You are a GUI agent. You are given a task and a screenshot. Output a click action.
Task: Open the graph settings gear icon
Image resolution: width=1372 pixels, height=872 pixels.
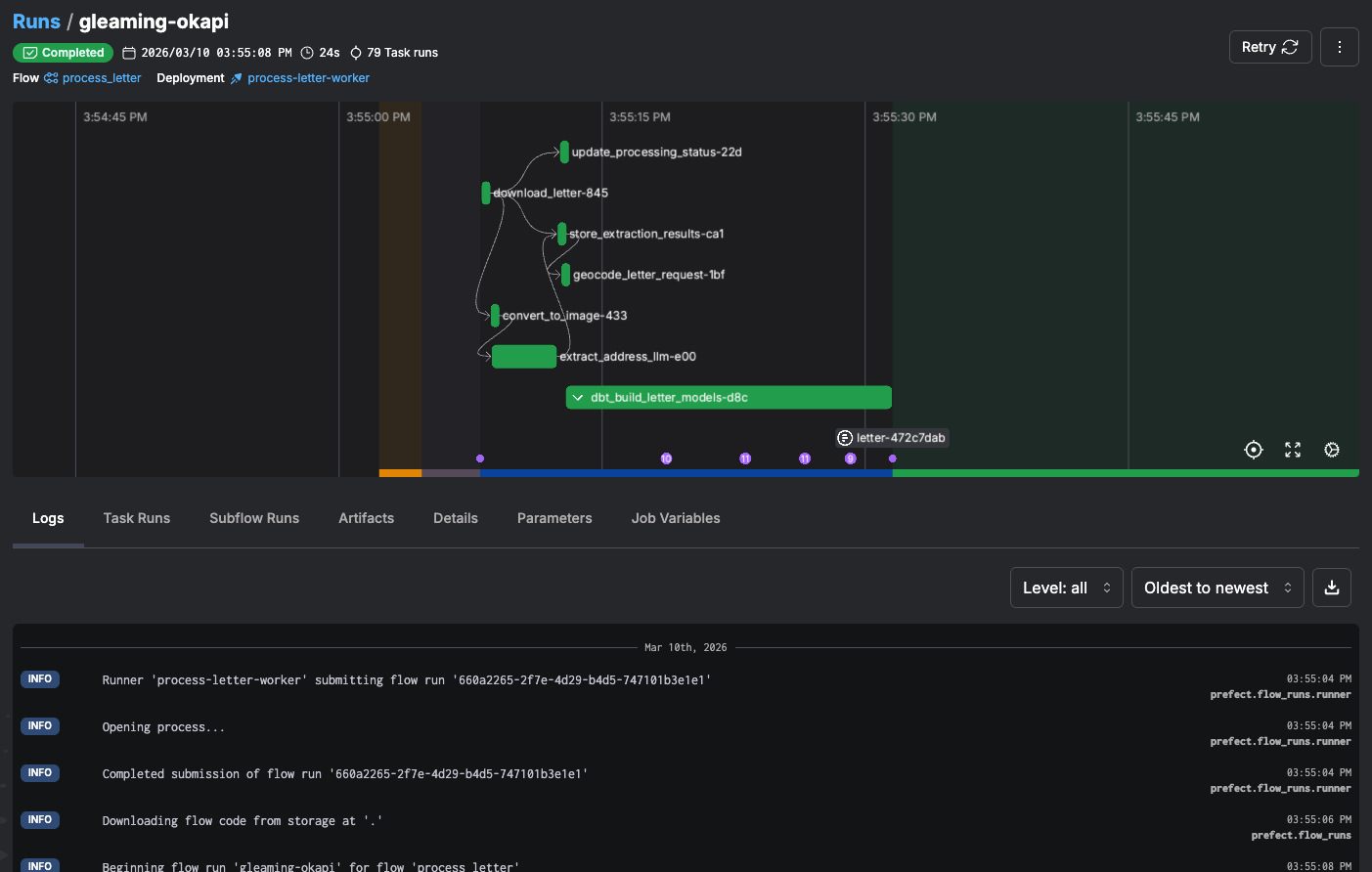tap(1331, 450)
